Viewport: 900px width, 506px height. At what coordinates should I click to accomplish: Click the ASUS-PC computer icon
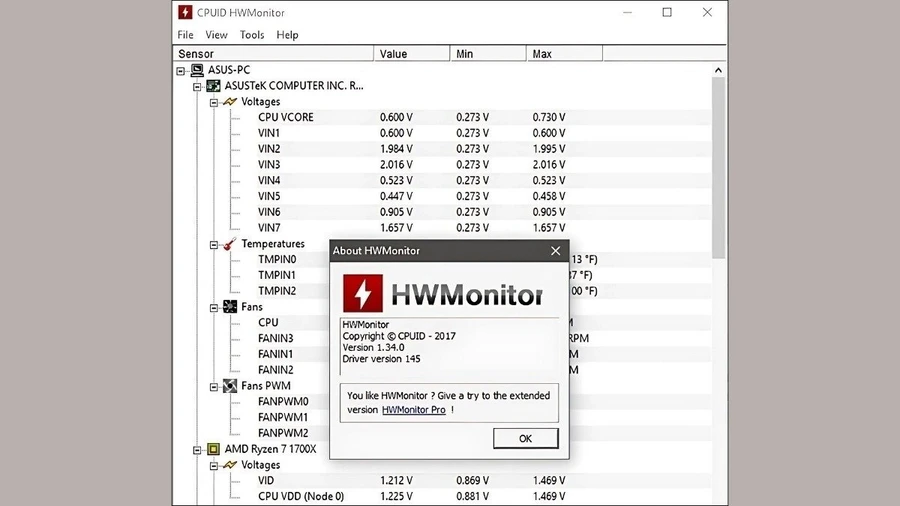197,70
